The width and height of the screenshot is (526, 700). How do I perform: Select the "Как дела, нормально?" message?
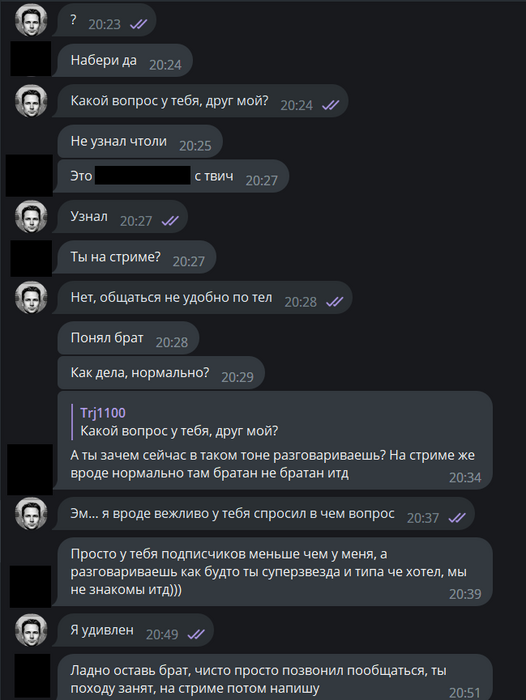tap(161, 373)
